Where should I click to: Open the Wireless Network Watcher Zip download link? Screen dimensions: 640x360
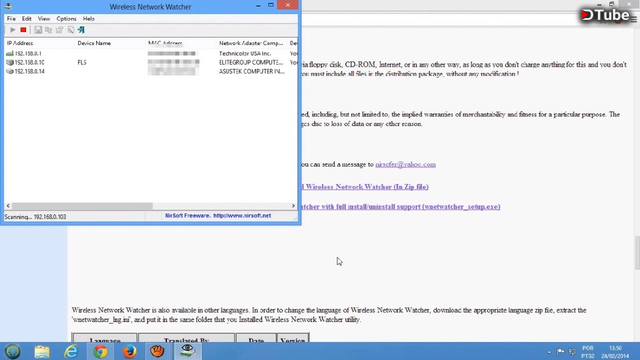coord(364,187)
